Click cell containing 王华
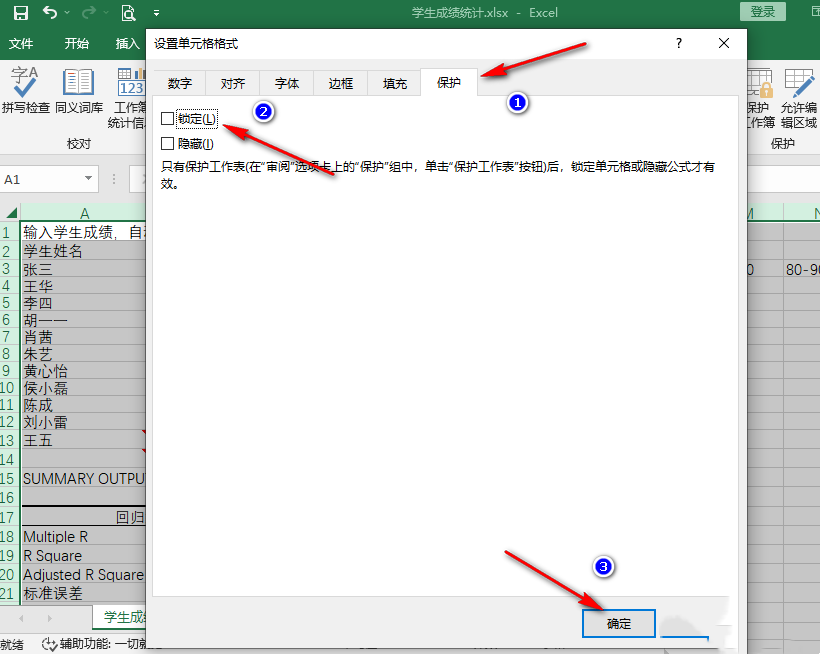The width and height of the screenshot is (820, 654). 84,286
